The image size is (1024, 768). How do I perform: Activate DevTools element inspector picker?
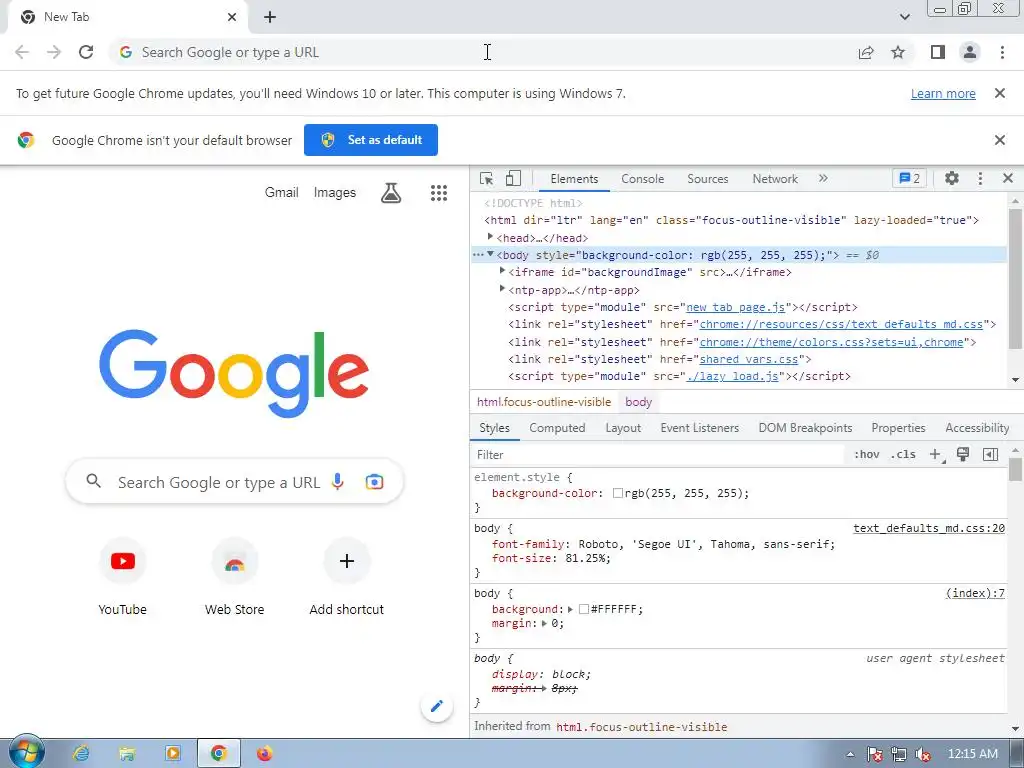[487, 179]
